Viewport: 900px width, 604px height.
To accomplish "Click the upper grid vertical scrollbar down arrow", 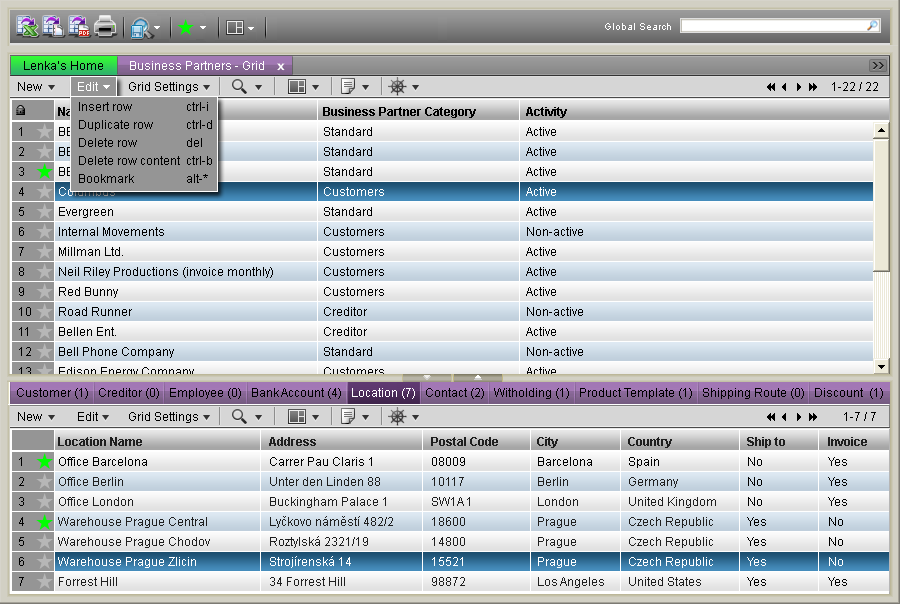I will tap(881, 366).
